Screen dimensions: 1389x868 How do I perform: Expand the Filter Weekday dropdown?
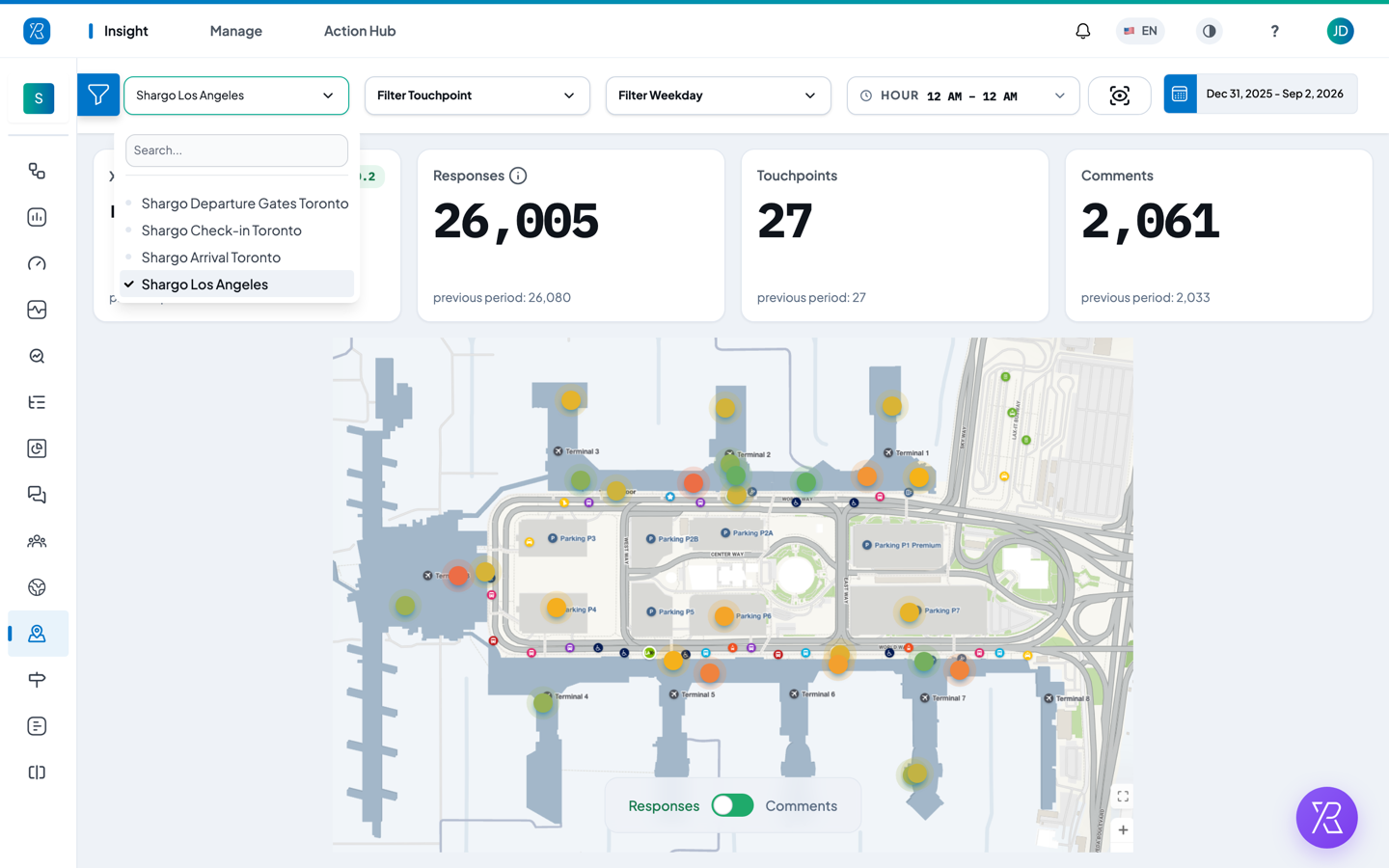tap(719, 95)
